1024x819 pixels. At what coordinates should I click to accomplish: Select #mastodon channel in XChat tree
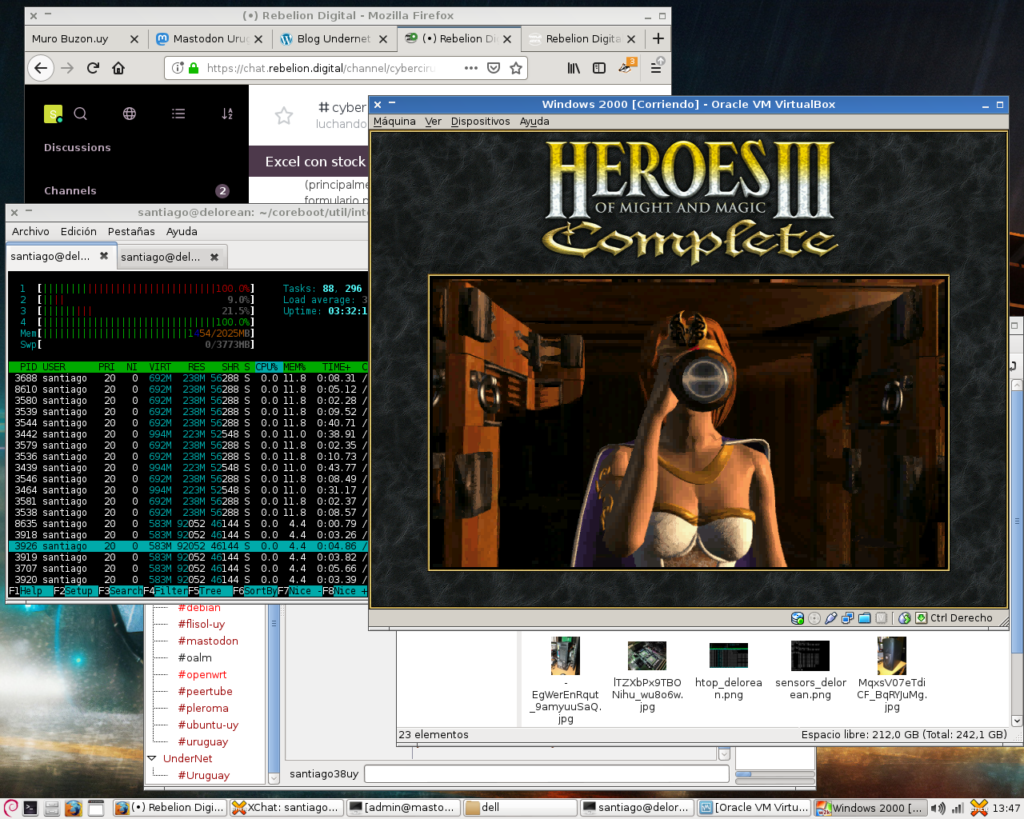coord(208,641)
